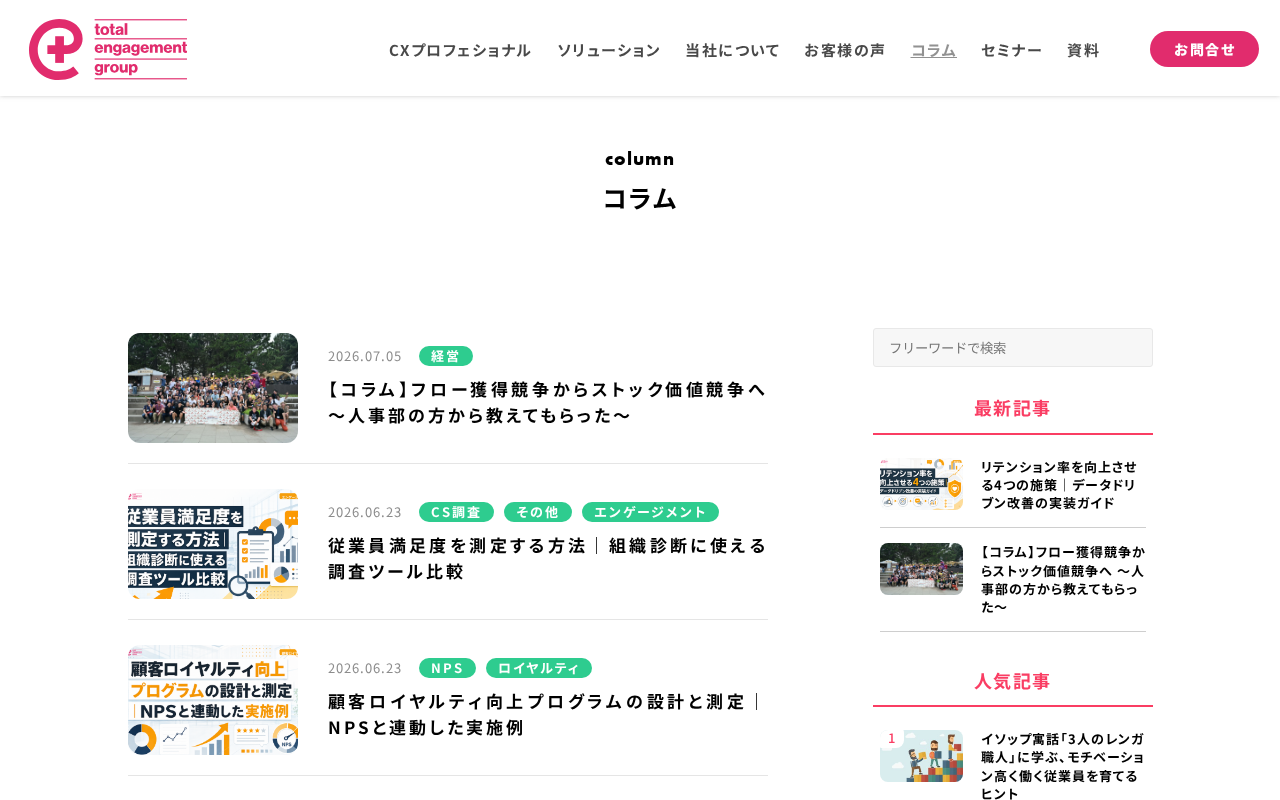The width and height of the screenshot is (1280, 800).
Task: Open the CXプロフェショナル menu
Action: pyautogui.click(x=460, y=50)
